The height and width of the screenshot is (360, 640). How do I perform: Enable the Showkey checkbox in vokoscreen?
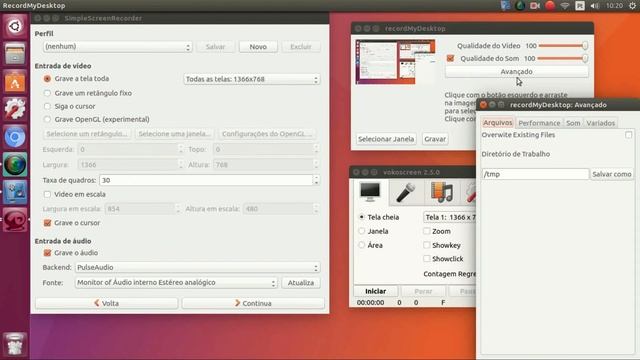tap(427, 245)
